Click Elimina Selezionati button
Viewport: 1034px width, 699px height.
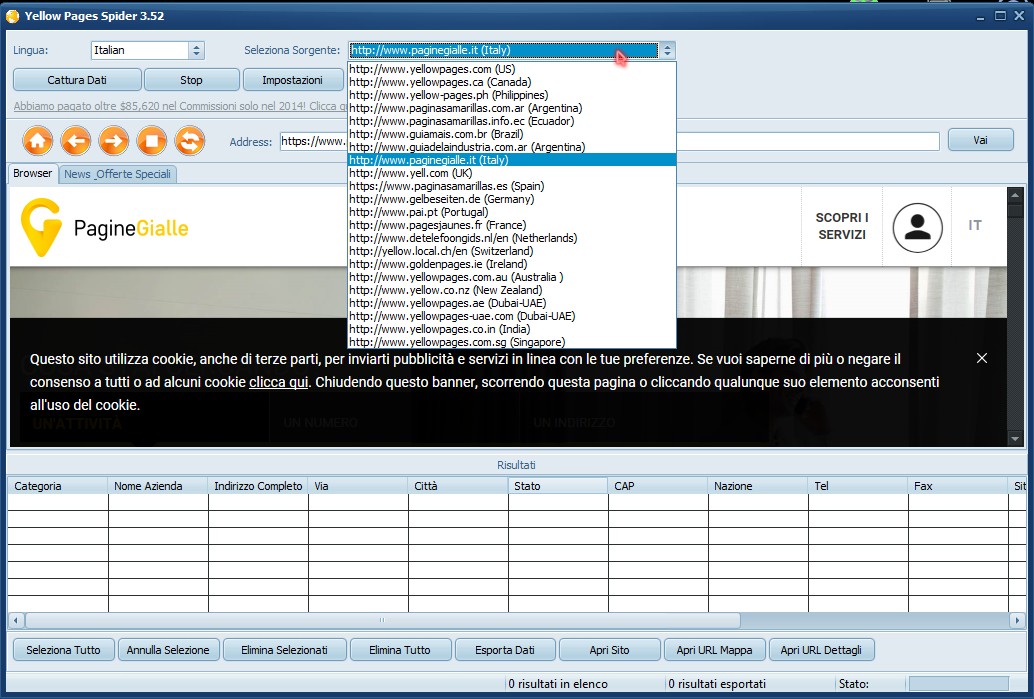click(284, 650)
